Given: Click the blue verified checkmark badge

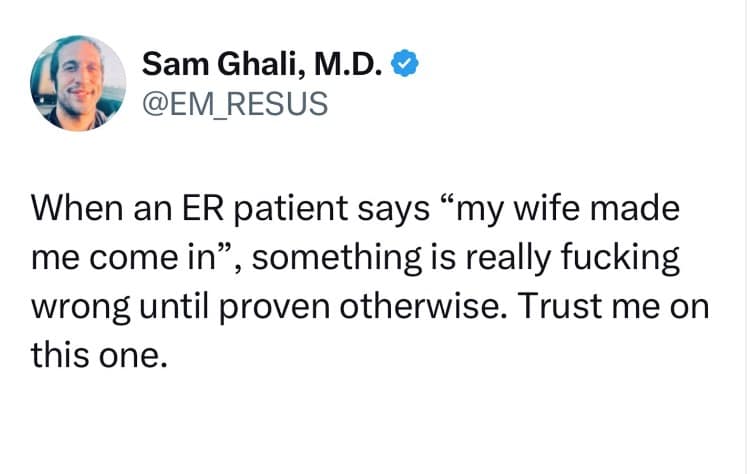Looking at the screenshot, I should tap(403, 65).
